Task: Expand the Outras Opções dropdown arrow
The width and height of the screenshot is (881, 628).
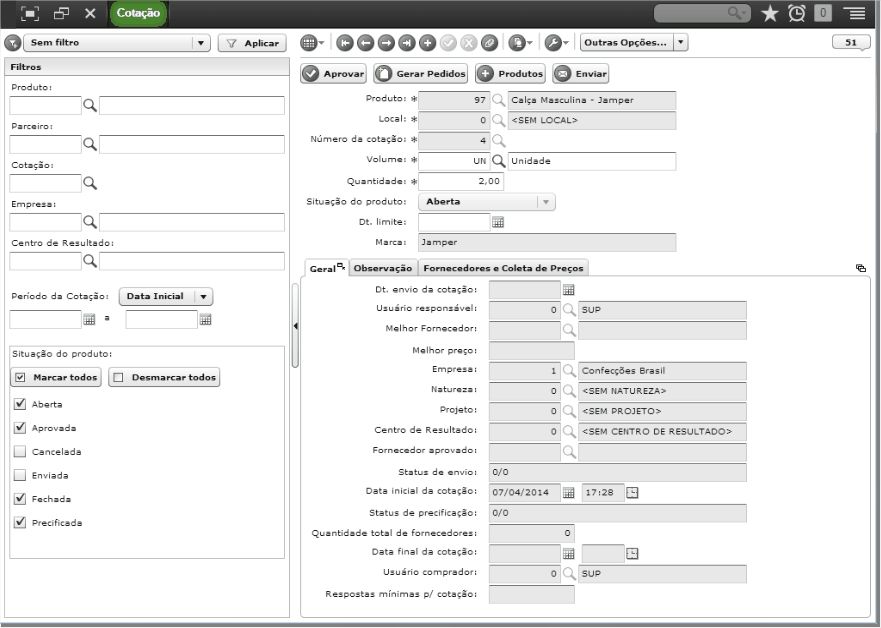Action: pyautogui.click(x=680, y=43)
